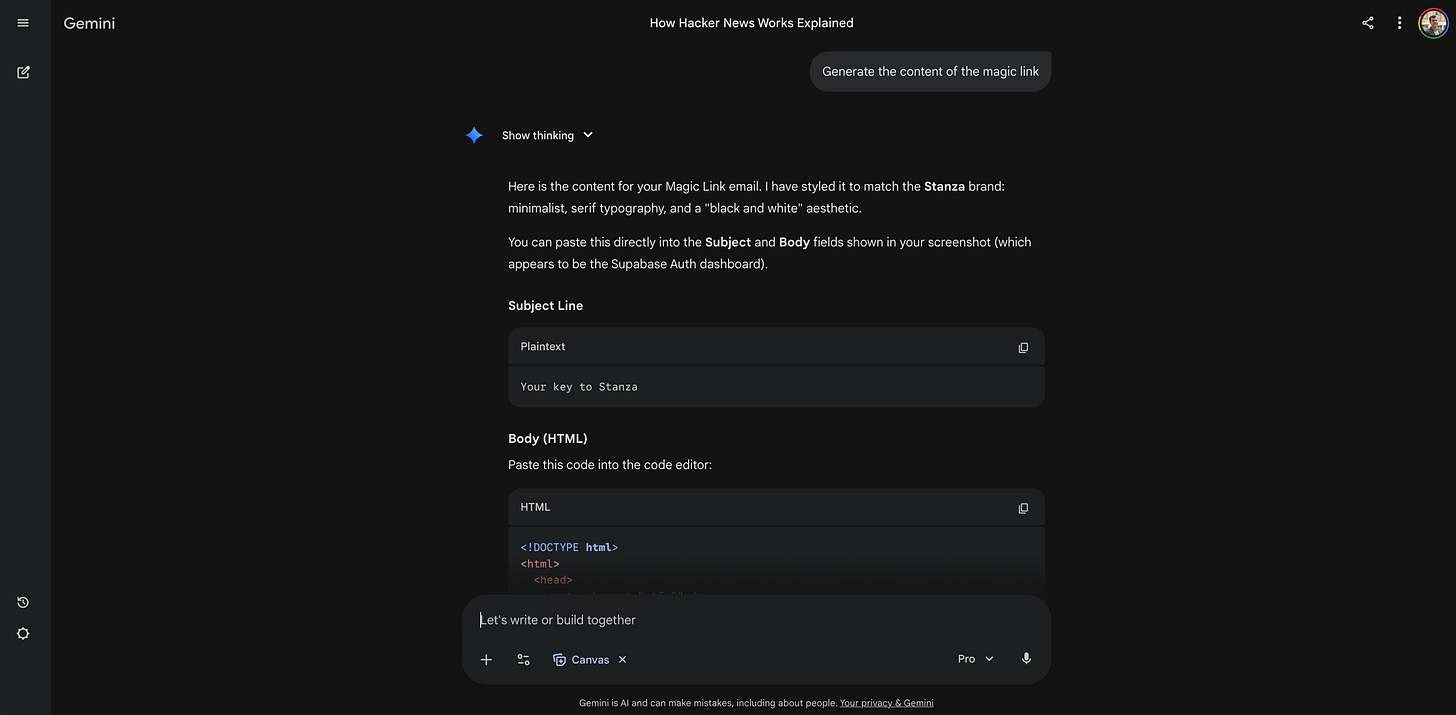The height and width of the screenshot is (715, 1456).
Task: Copy the HTML email code
Action: tap(1023, 508)
